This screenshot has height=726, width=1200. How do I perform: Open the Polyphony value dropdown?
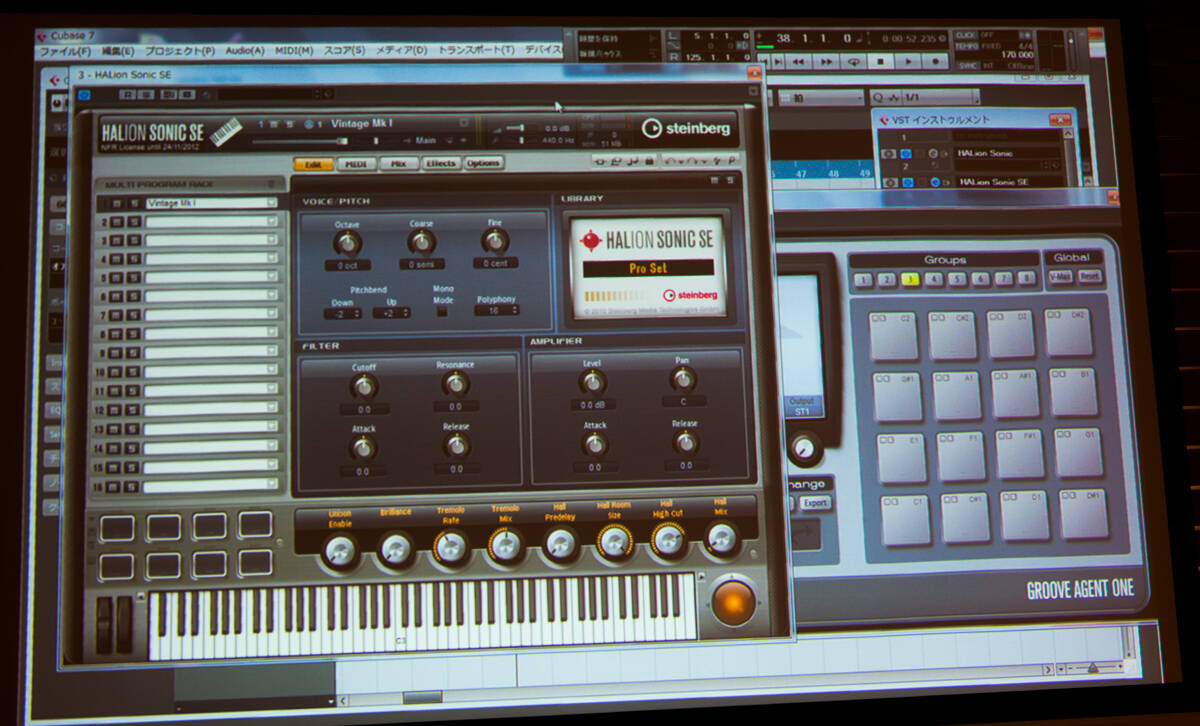click(497, 310)
